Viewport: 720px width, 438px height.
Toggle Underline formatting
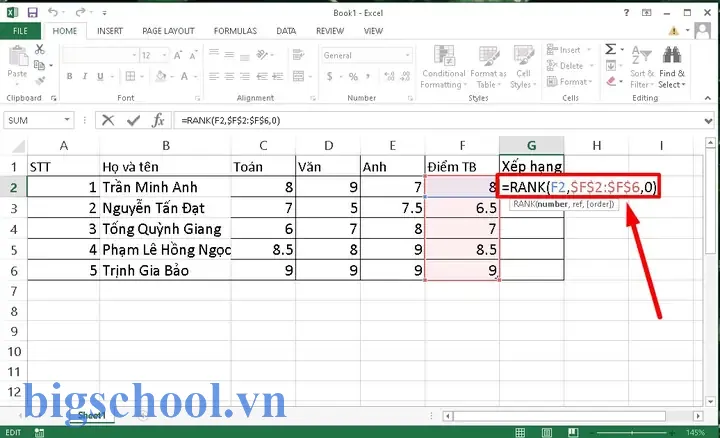(100, 76)
